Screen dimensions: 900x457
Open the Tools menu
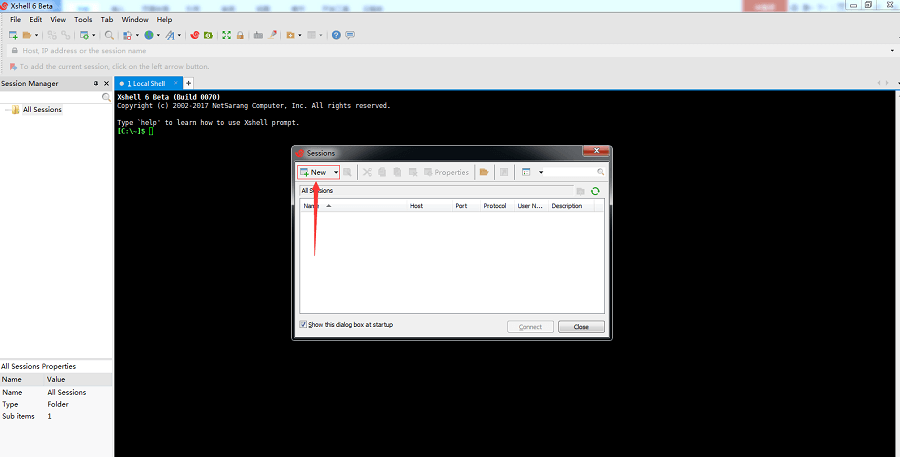point(83,20)
